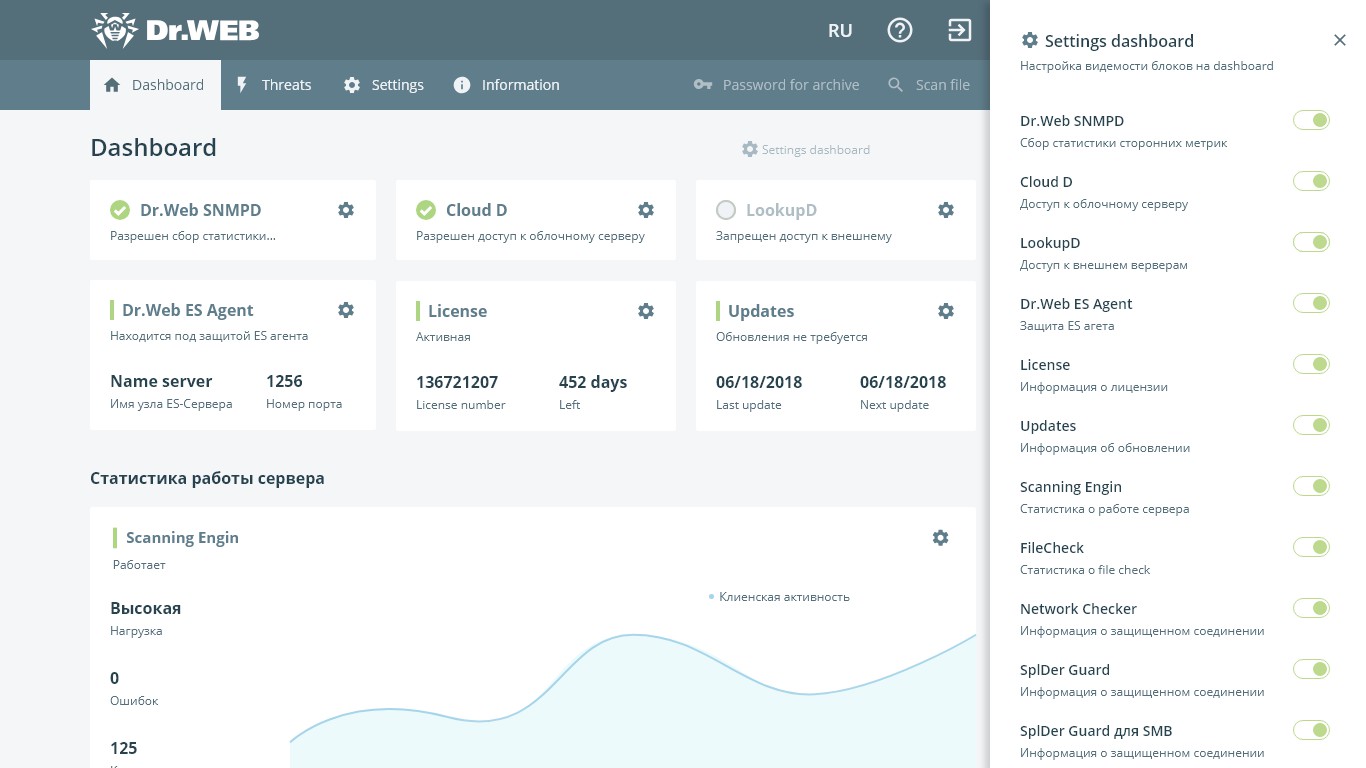Toggle FileCheck block switch
This screenshot has height=768, width=1366.
pyautogui.click(x=1311, y=547)
